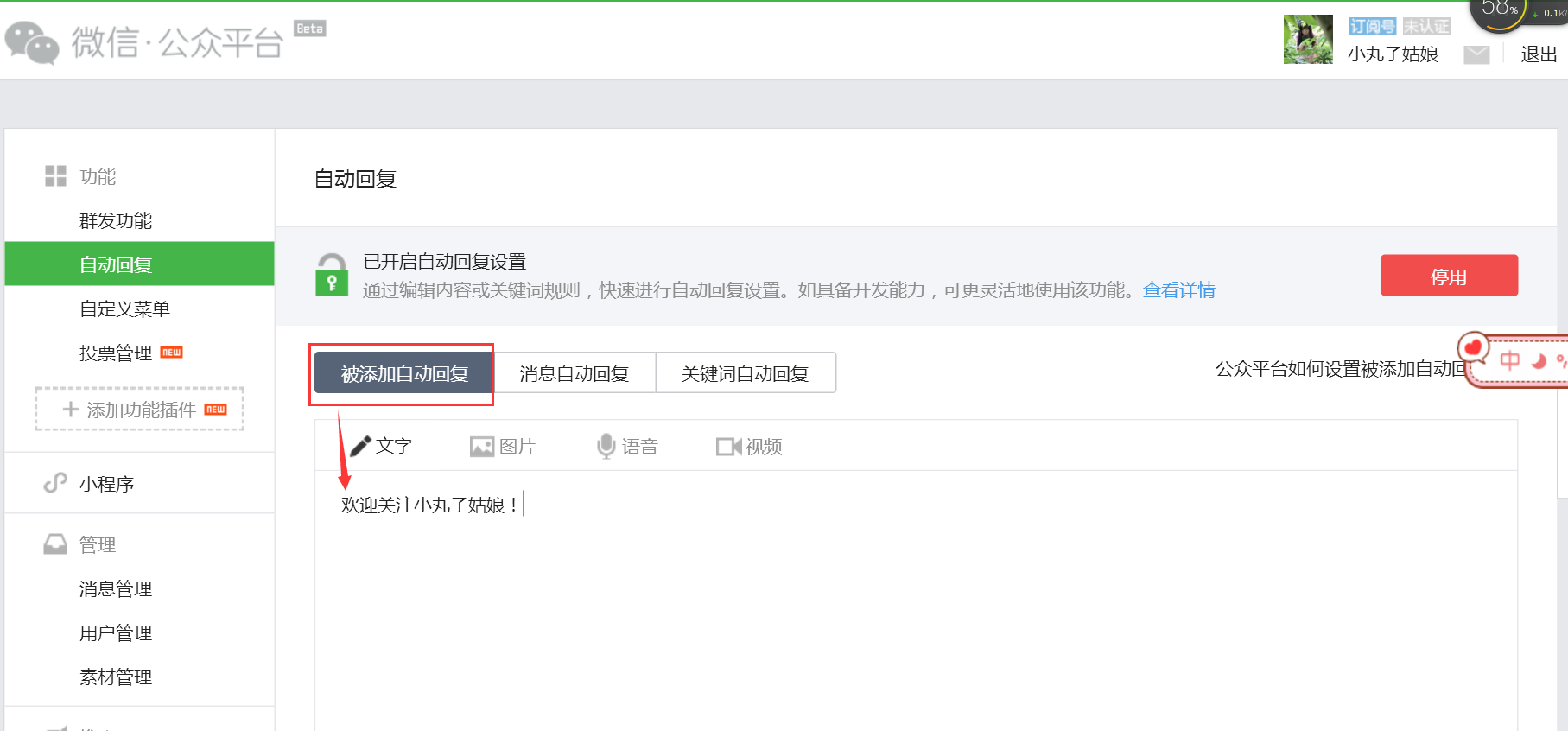Switch to 关键词自动回复 tab
Image resolution: width=1568 pixels, height=731 pixels.
click(x=746, y=373)
